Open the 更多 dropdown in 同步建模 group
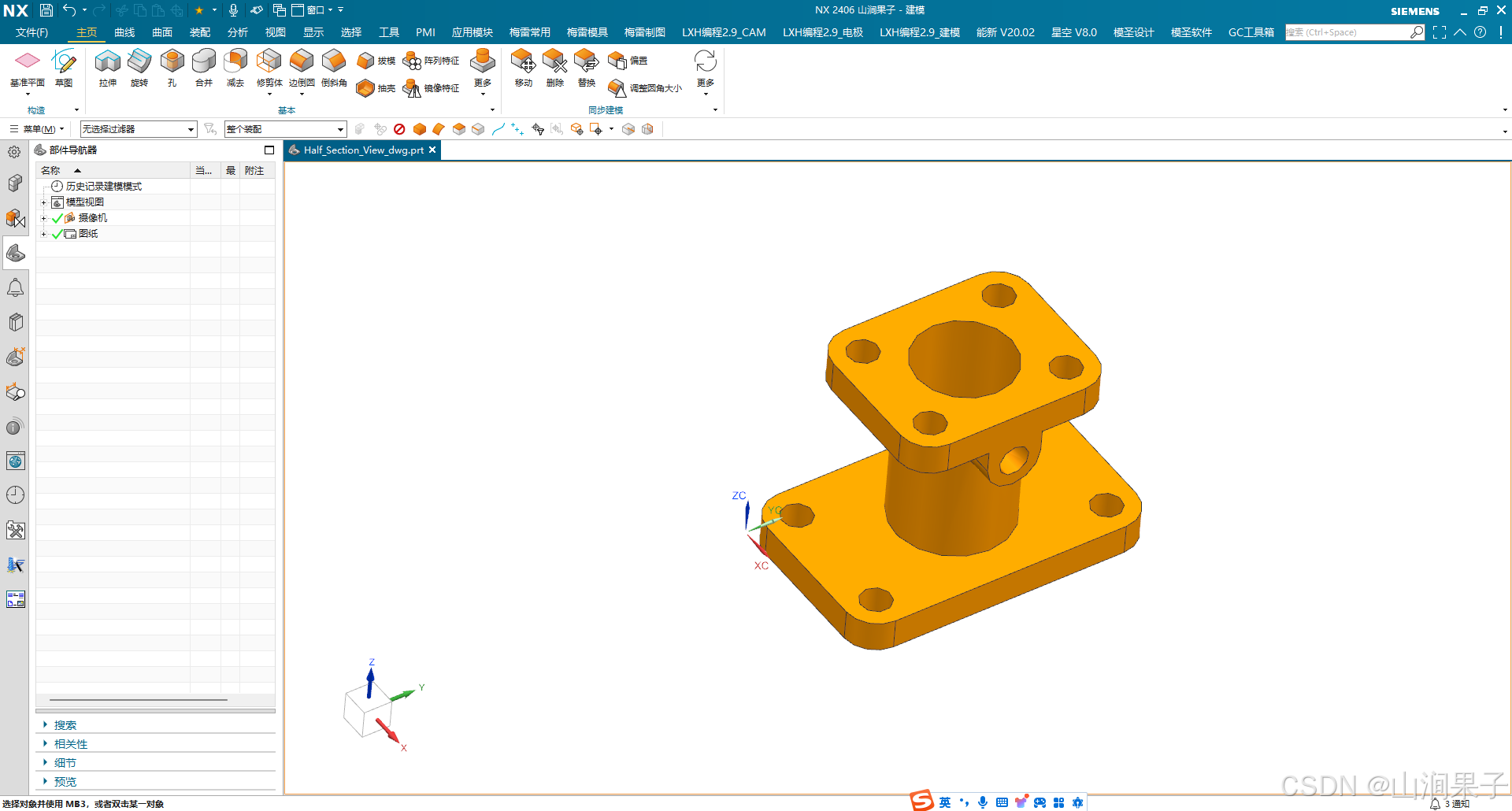Viewport: 1512px width, 811px height. click(706, 72)
